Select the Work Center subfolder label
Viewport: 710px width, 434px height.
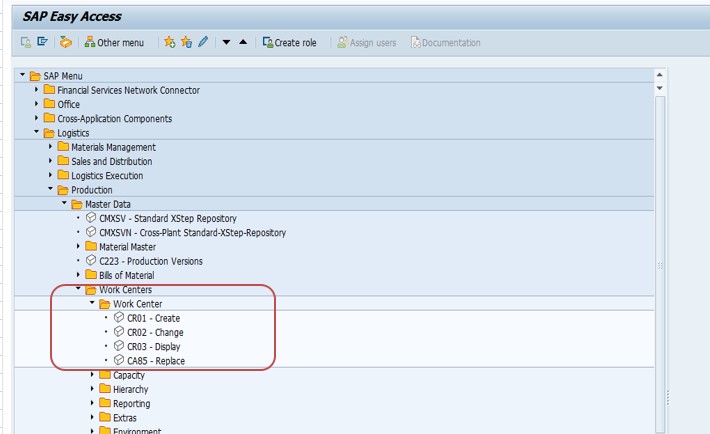(138, 304)
